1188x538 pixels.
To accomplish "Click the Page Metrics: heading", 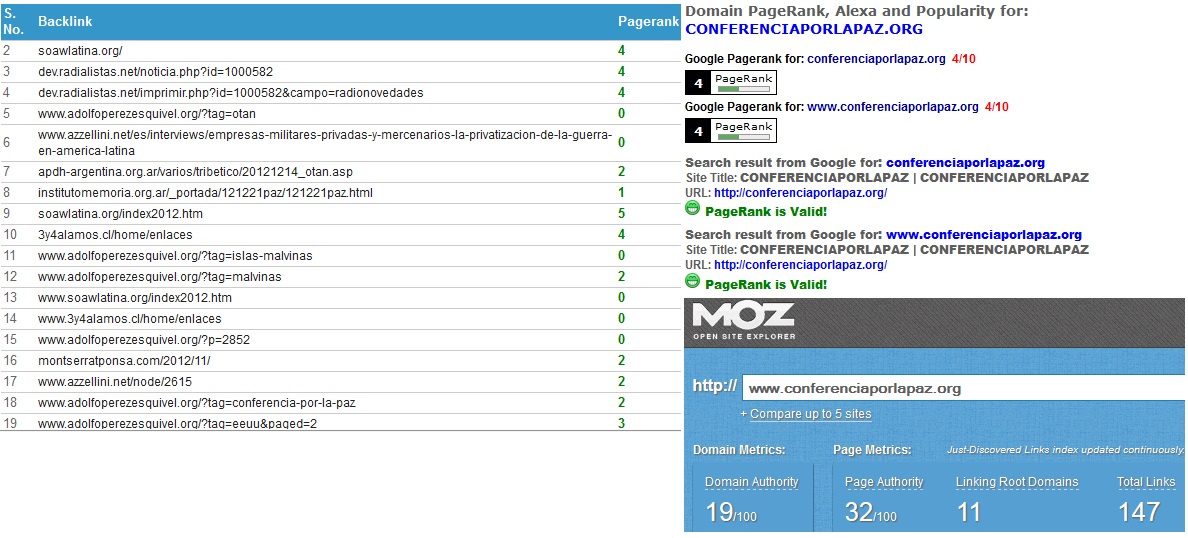I will pos(872,450).
